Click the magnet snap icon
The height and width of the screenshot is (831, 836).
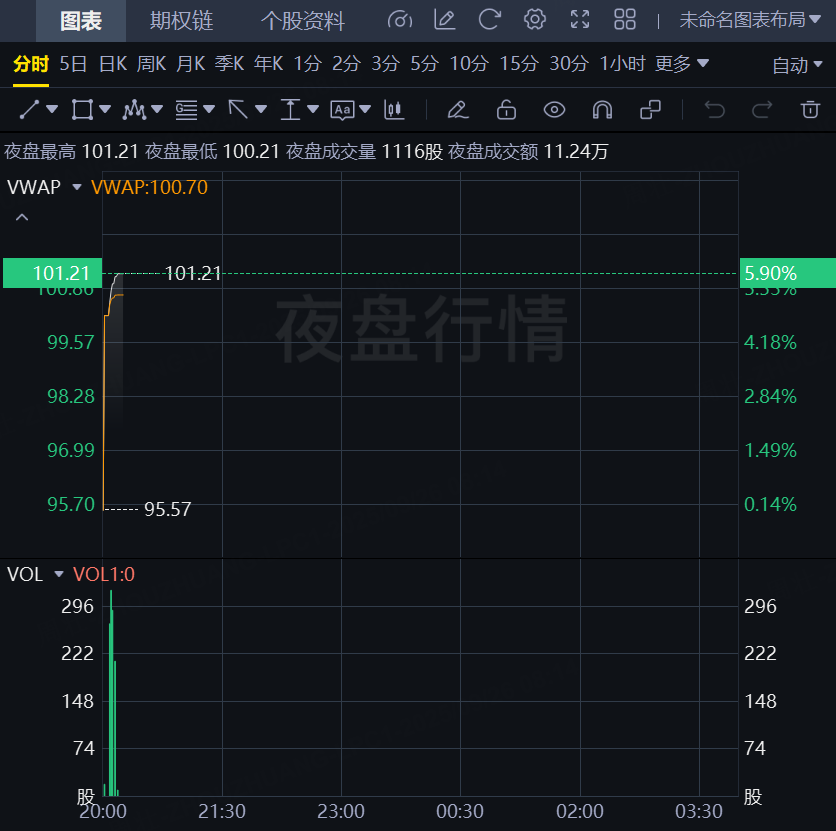pos(602,109)
